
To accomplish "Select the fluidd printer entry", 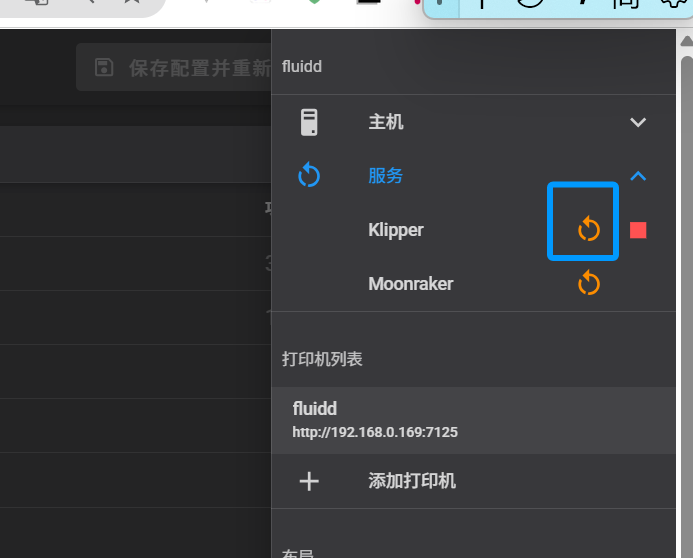I will click(315, 408).
